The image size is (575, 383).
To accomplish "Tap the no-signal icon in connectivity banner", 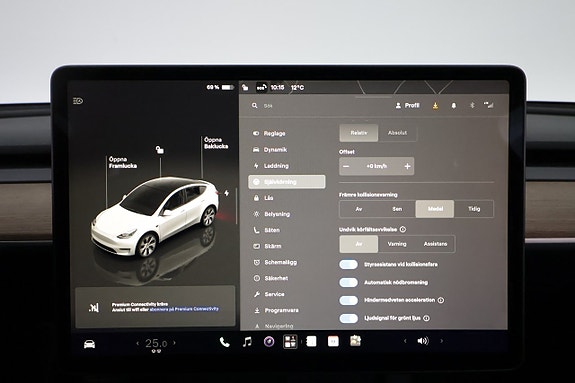I will (94, 307).
